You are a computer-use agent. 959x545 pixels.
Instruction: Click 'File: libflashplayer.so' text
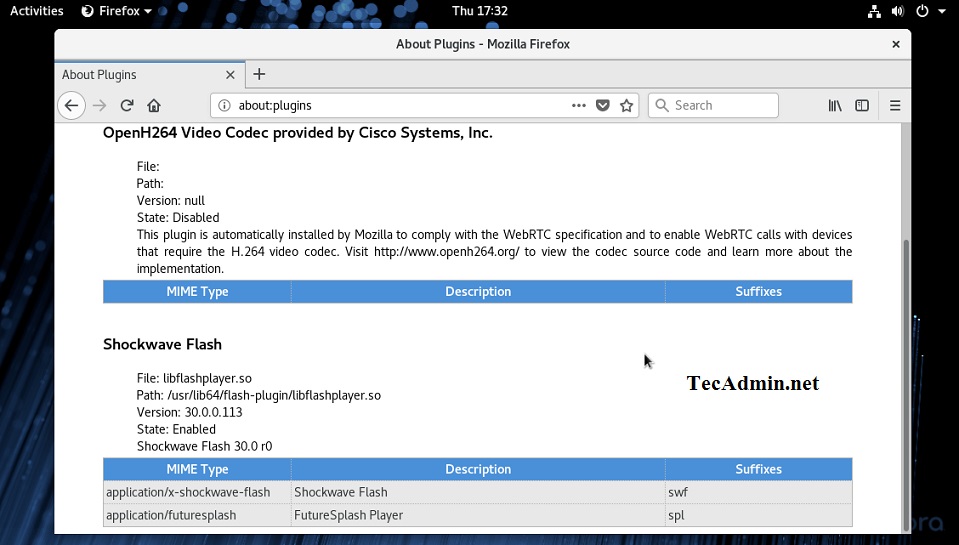194,378
